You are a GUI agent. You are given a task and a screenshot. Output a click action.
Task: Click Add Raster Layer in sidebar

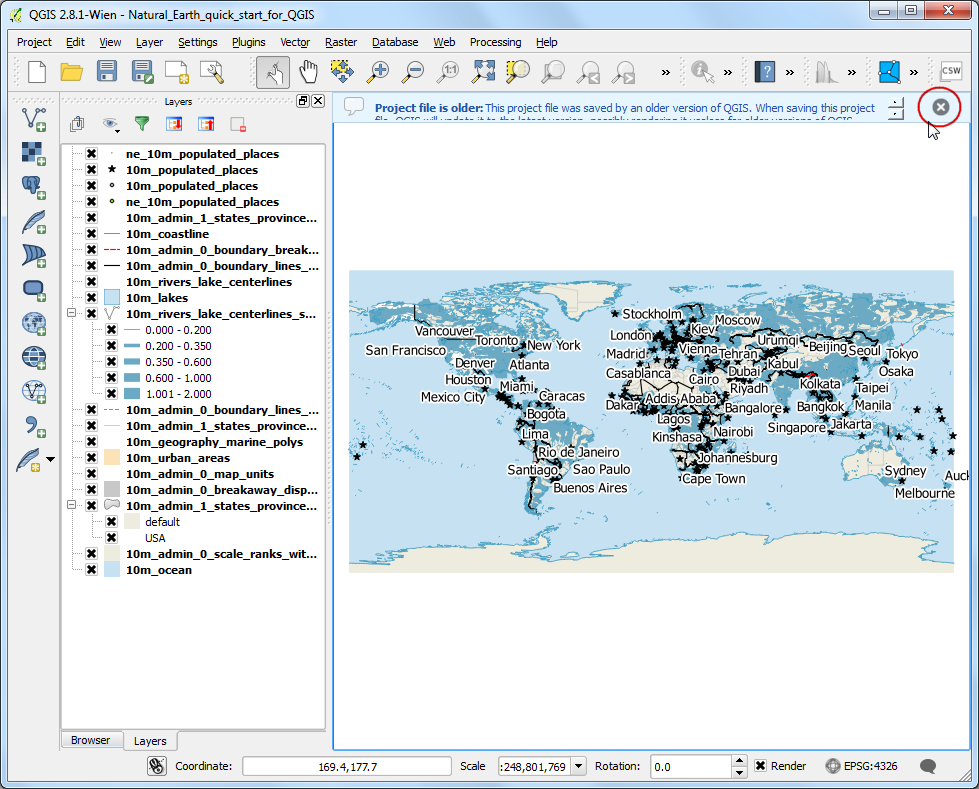[33, 153]
